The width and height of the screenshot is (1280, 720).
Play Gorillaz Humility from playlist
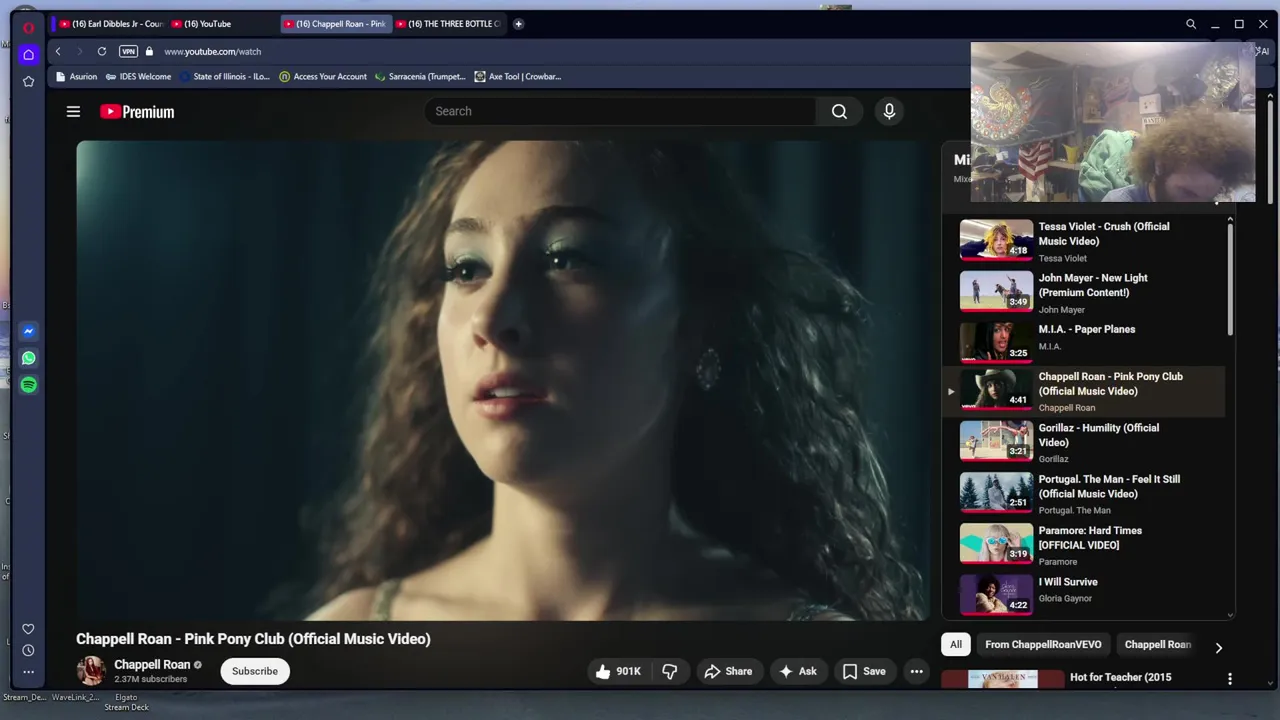pos(1085,442)
